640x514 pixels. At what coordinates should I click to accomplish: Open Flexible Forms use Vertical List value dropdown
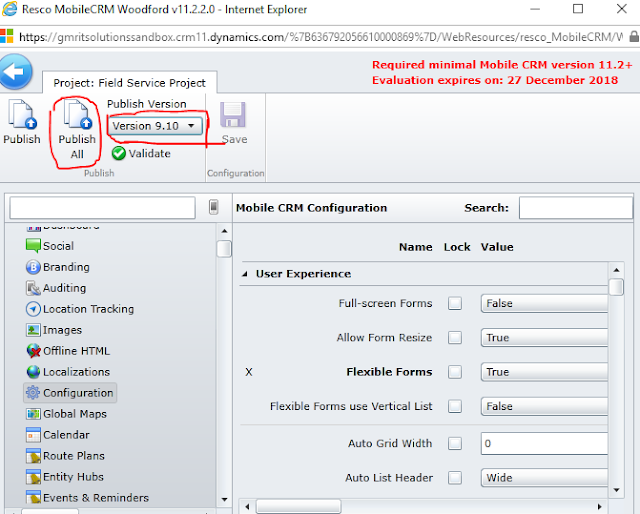click(544, 406)
